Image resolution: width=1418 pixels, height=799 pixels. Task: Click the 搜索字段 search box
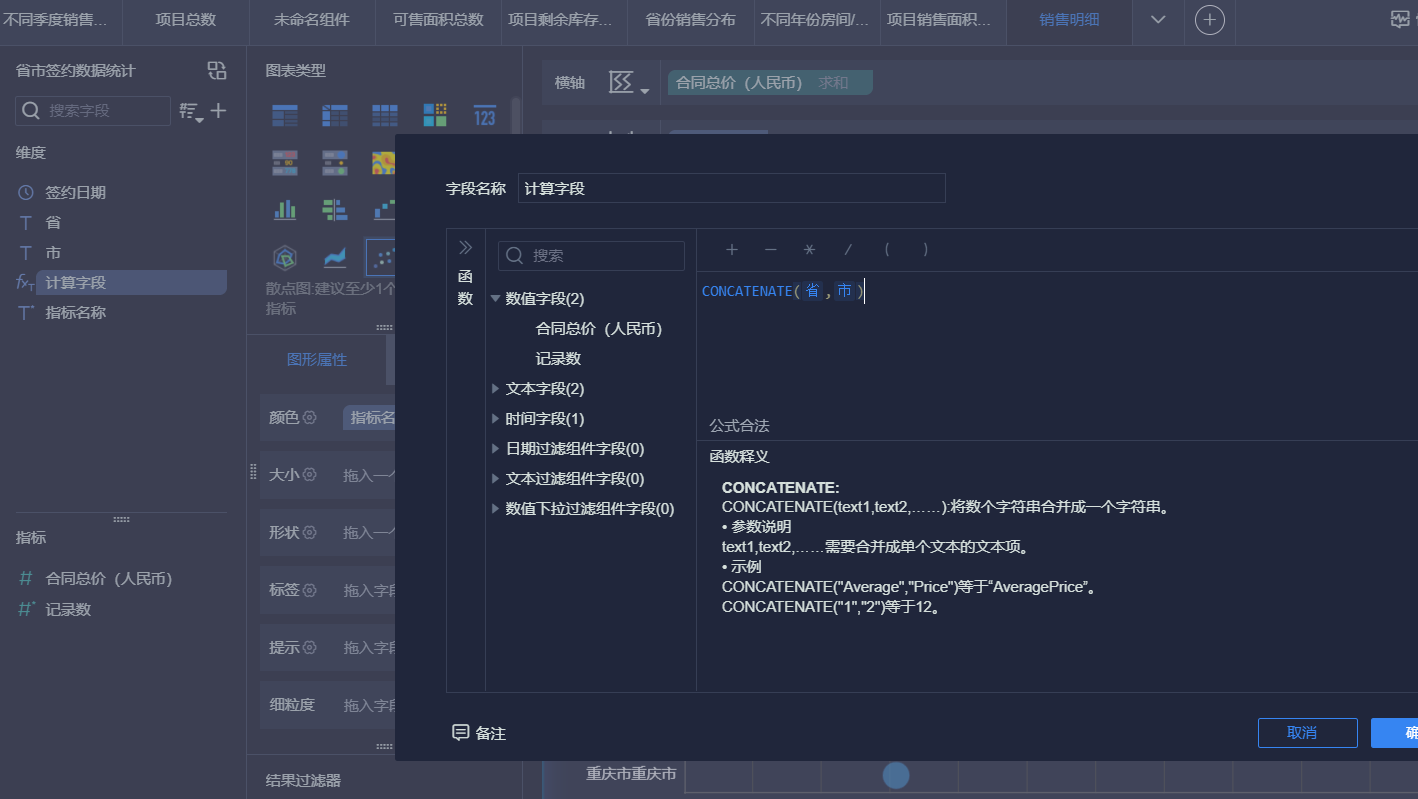point(93,111)
